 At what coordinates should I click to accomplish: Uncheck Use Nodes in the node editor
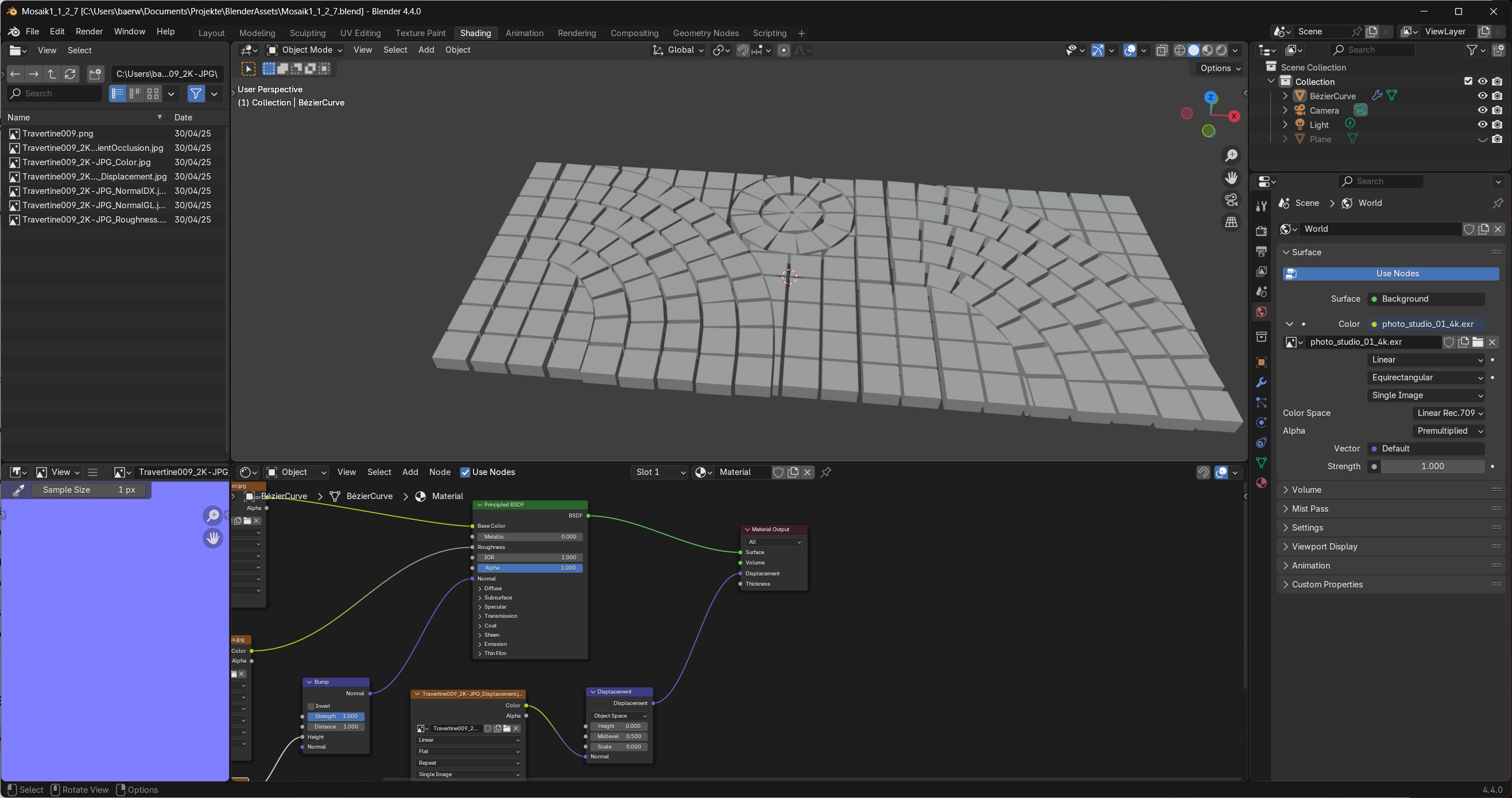465,472
